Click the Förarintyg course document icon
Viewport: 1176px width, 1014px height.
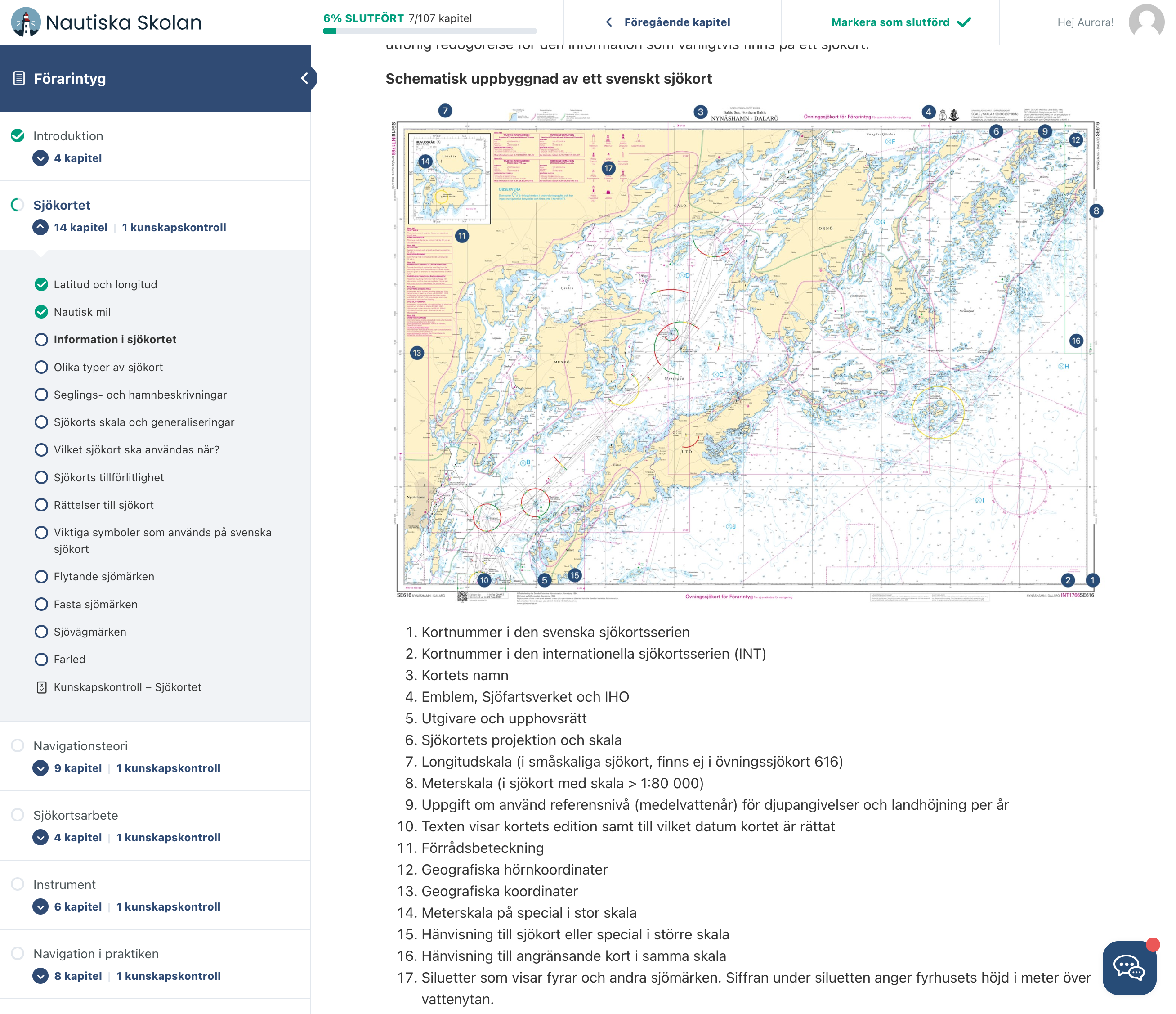pos(19,78)
